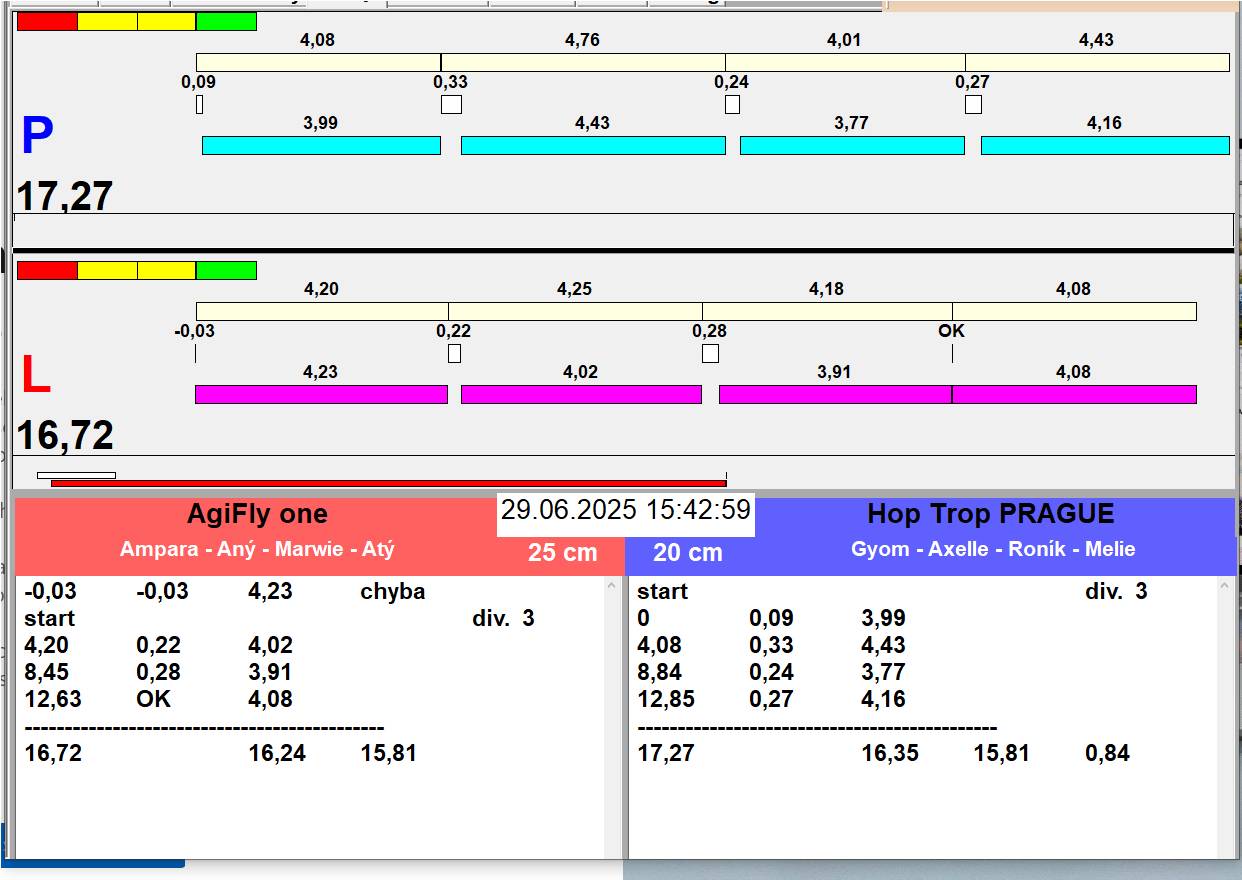Click the 25 cm jump height label
The width and height of the screenshot is (1242, 880).
tap(562, 552)
